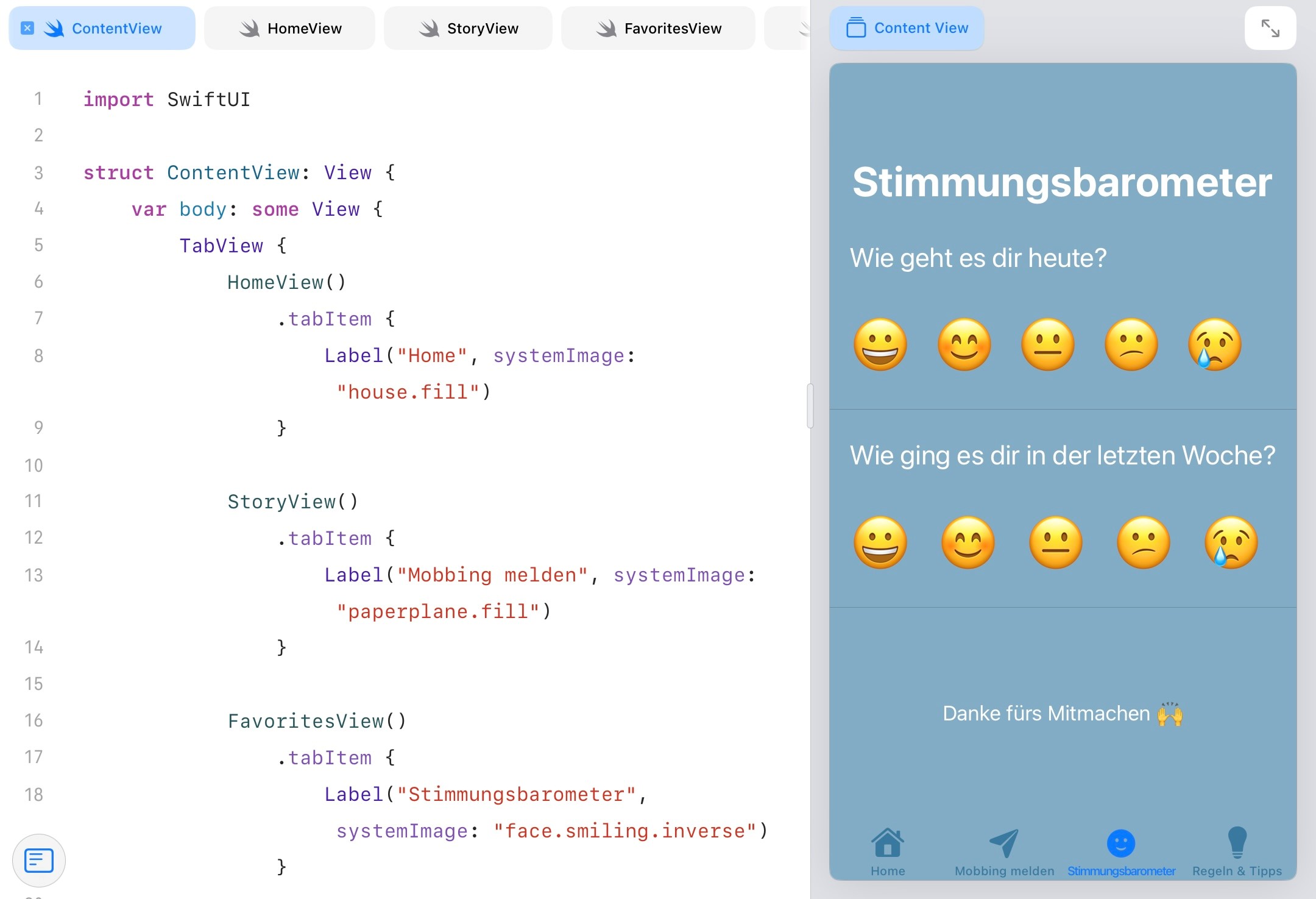Pick the grinning emoji for last week
The width and height of the screenshot is (1316, 899).
tap(880, 542)
